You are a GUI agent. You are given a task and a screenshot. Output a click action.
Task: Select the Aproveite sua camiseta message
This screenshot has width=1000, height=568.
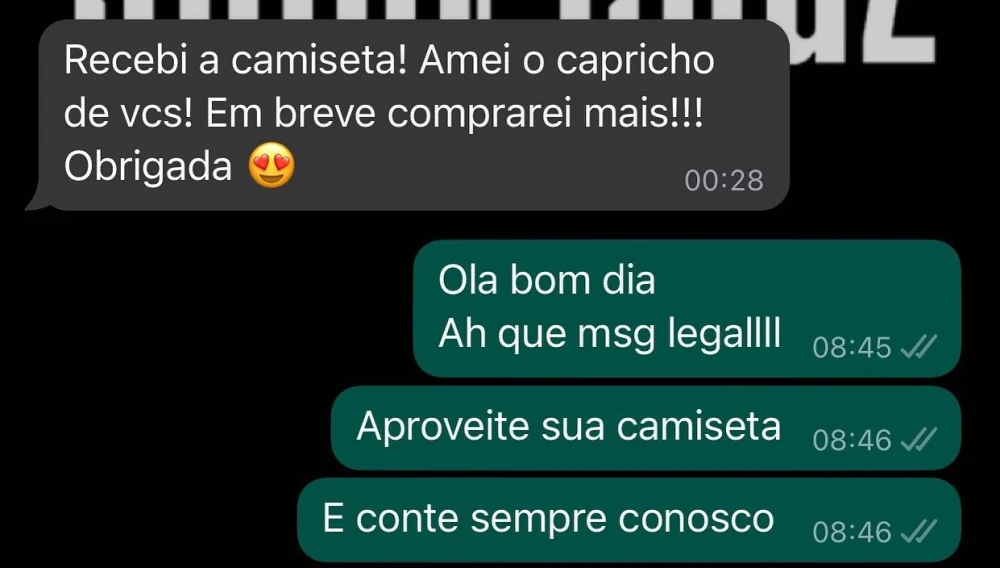(x=645, y=428)
